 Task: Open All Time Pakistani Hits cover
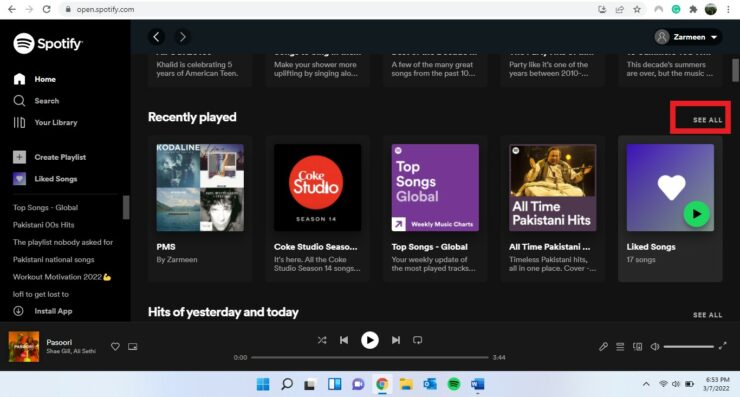click(552, 187)
